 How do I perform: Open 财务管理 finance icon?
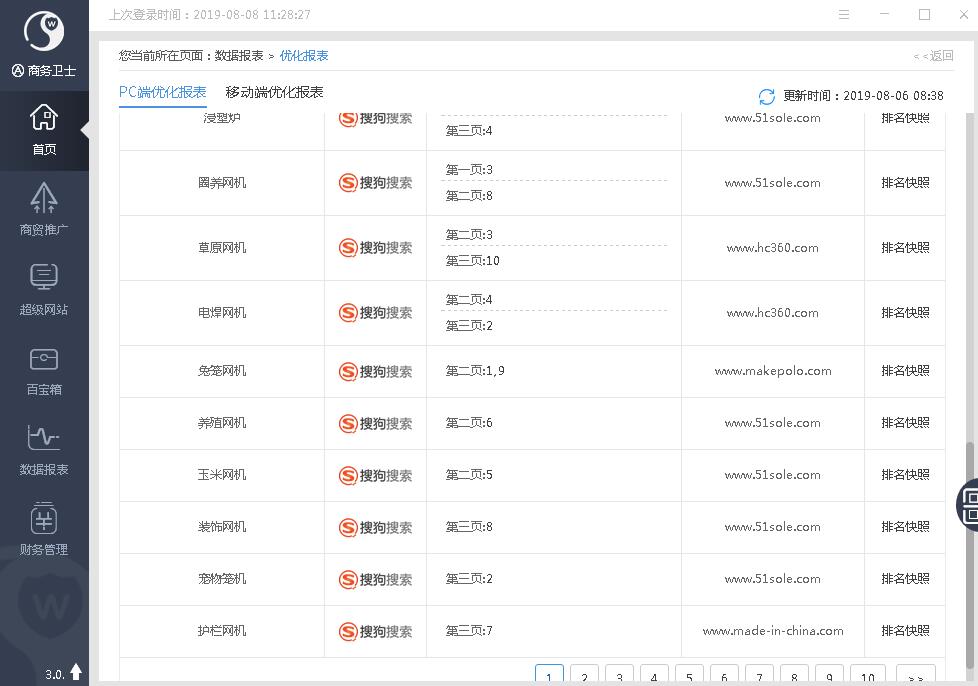[44, 529]
